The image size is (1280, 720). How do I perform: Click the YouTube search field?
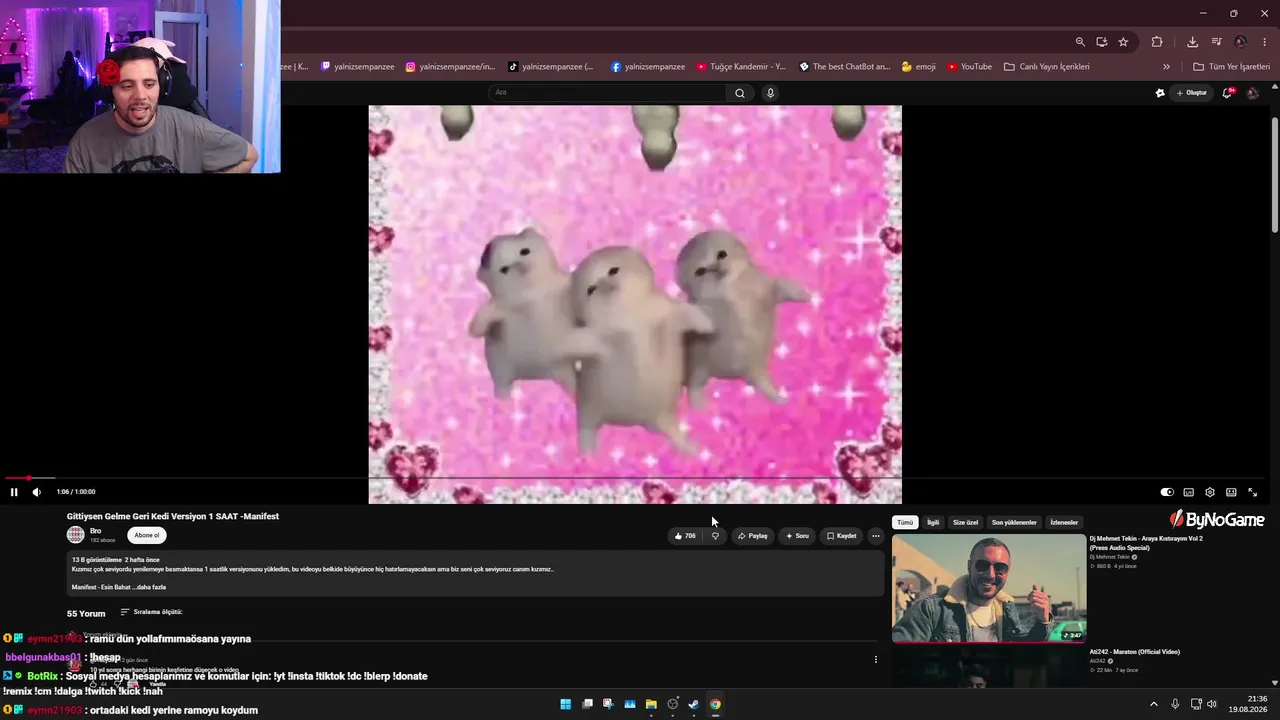click(608, 93)
